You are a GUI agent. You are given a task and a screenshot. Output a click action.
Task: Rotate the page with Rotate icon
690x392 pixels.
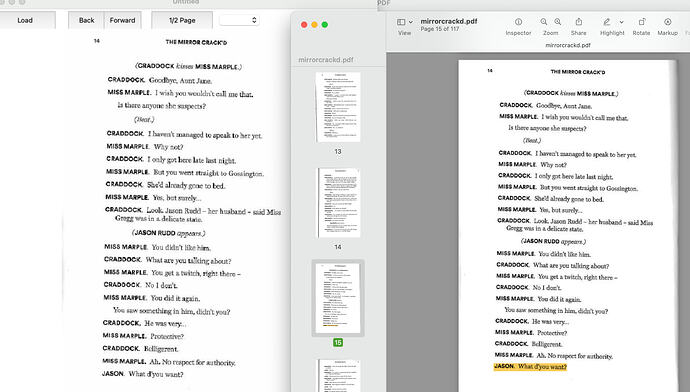[642, 22]
